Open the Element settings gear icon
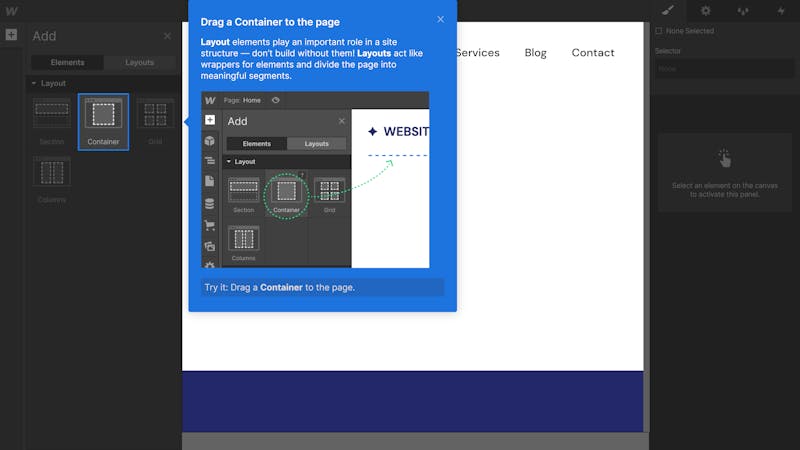Image resolution: width=800 pixels, height=450 pixels. point(706,10)
